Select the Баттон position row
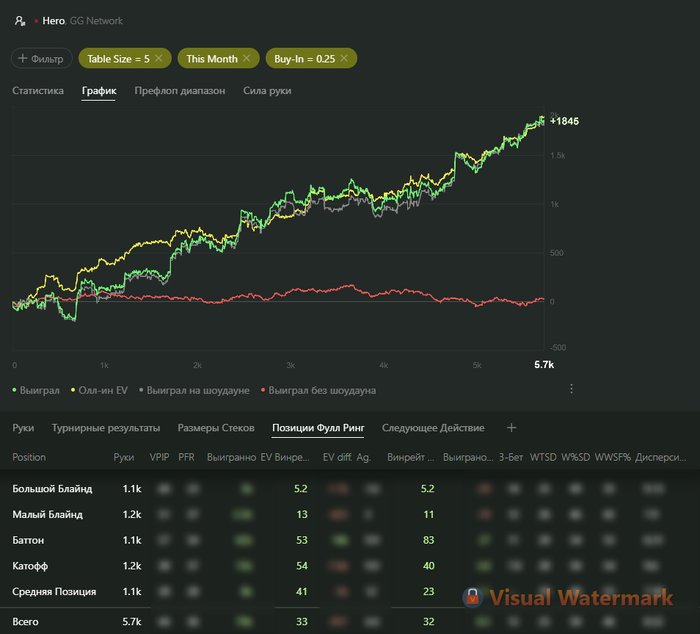 (x=350, y=540)
